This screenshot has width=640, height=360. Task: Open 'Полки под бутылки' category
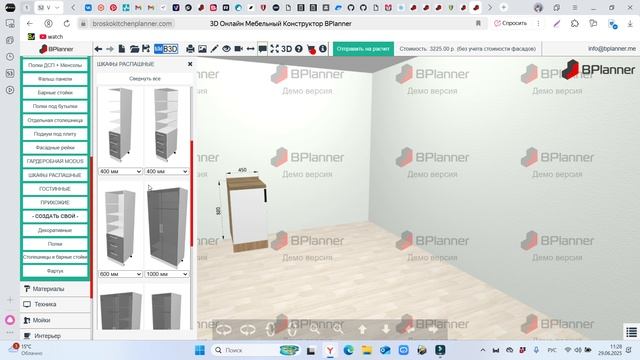(55, 106)
